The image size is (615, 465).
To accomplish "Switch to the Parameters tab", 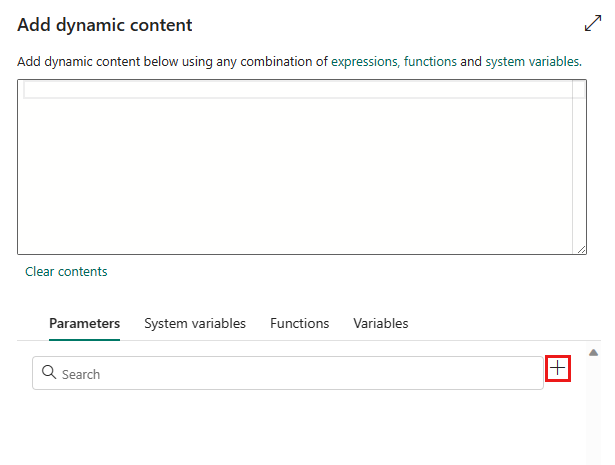I will pyautogui.click(x=84, y=323).
